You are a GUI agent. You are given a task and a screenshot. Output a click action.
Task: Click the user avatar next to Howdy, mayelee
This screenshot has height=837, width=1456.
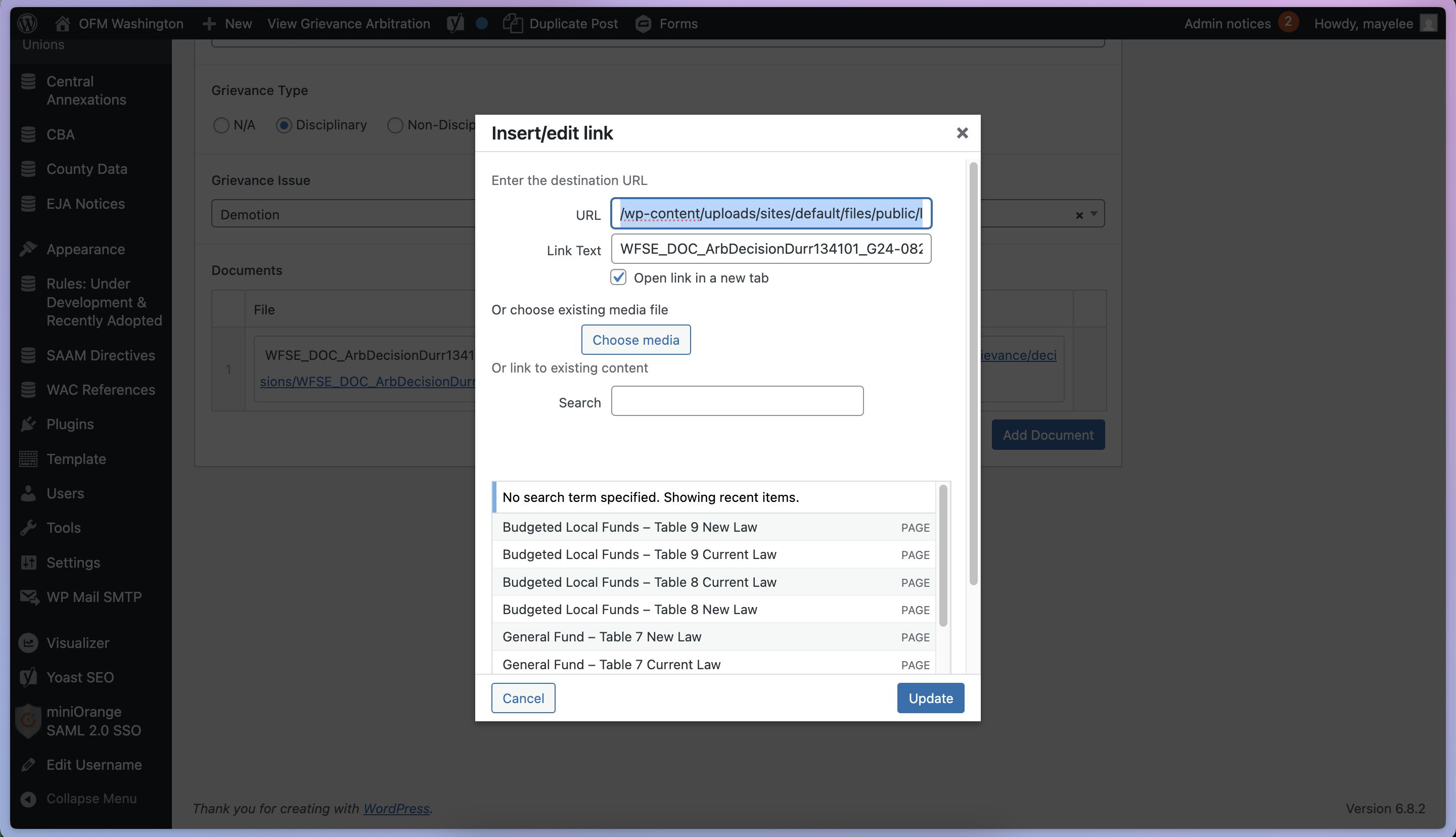coord(1428,24)
